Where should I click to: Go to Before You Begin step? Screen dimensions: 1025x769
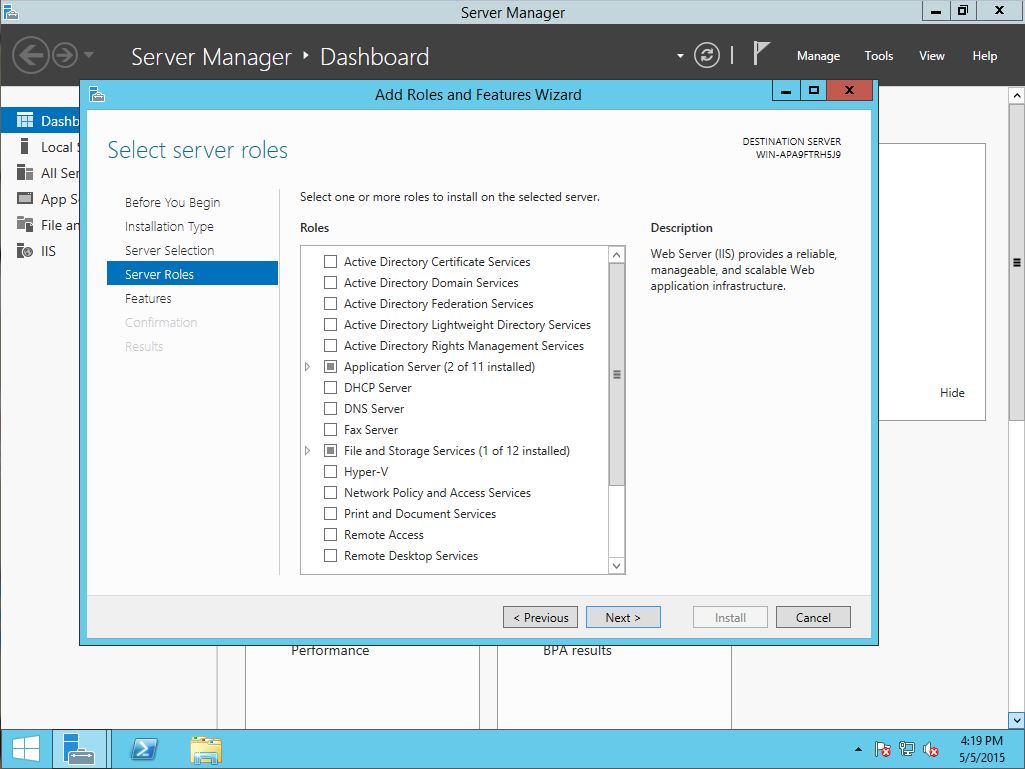point(173,202)
